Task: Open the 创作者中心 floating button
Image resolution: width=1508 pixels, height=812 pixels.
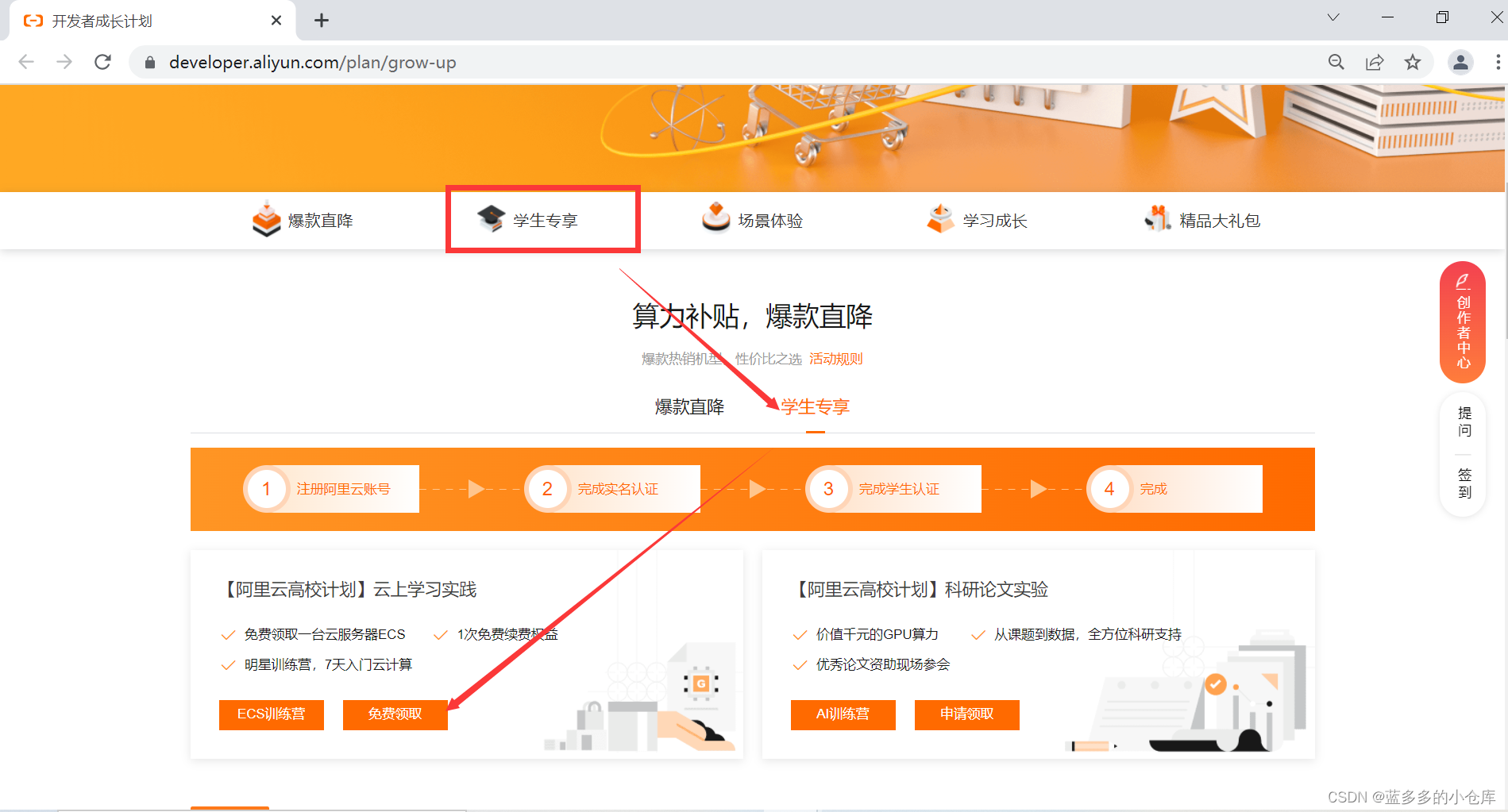Action: (1463, 322)
